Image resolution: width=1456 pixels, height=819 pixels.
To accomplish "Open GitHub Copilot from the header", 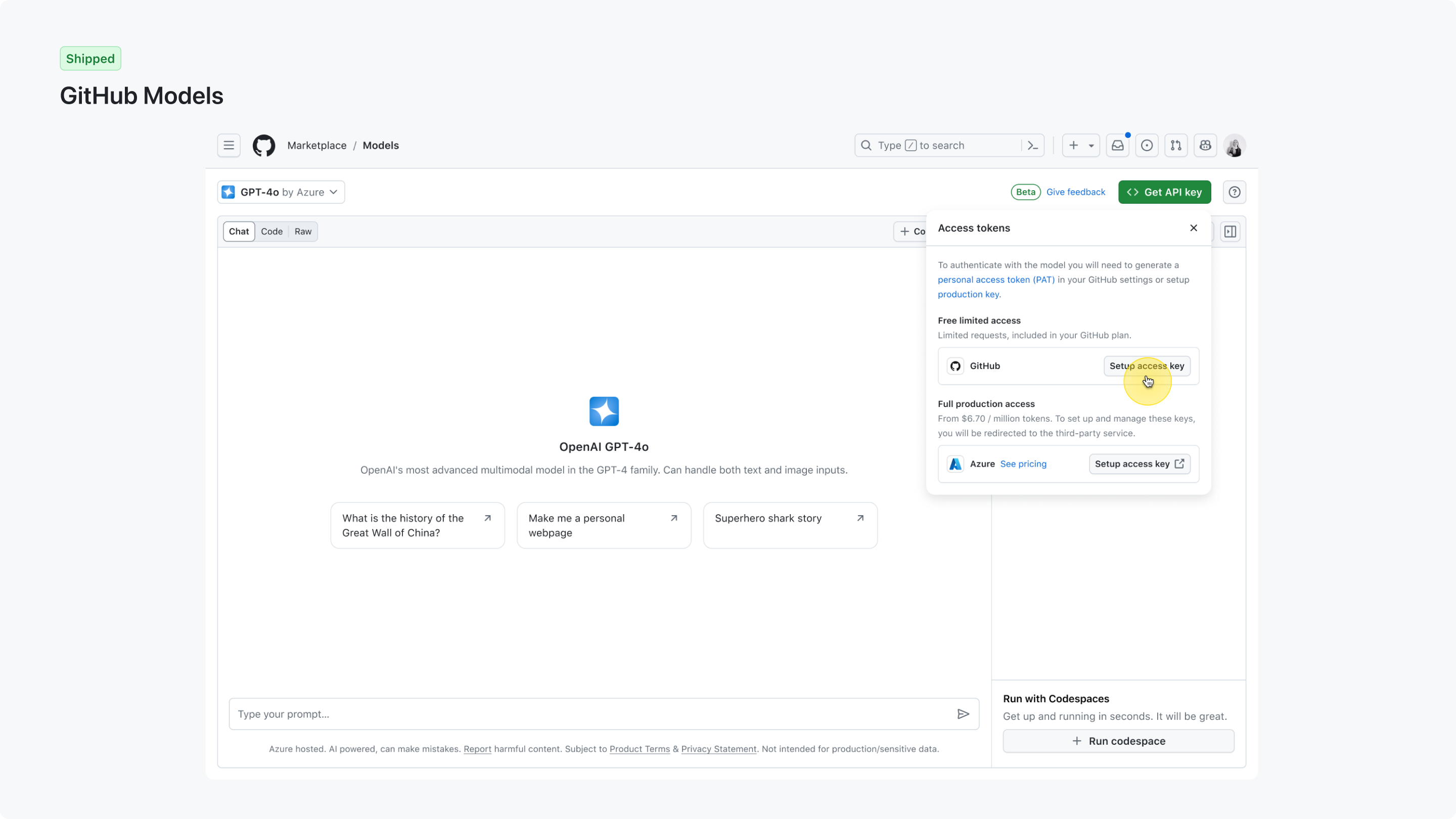I will pos(1205,145).
